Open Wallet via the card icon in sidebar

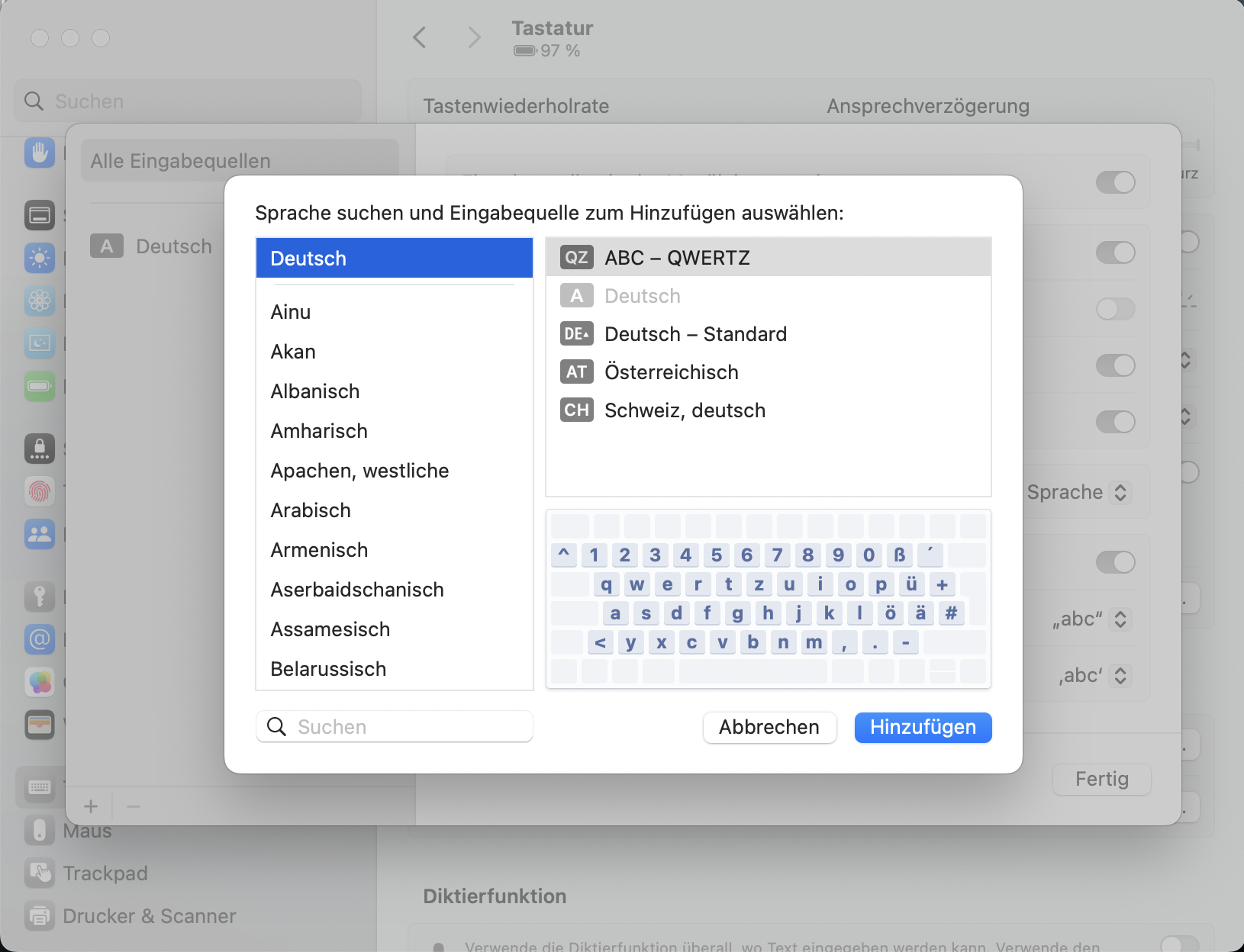click(40, 725)
